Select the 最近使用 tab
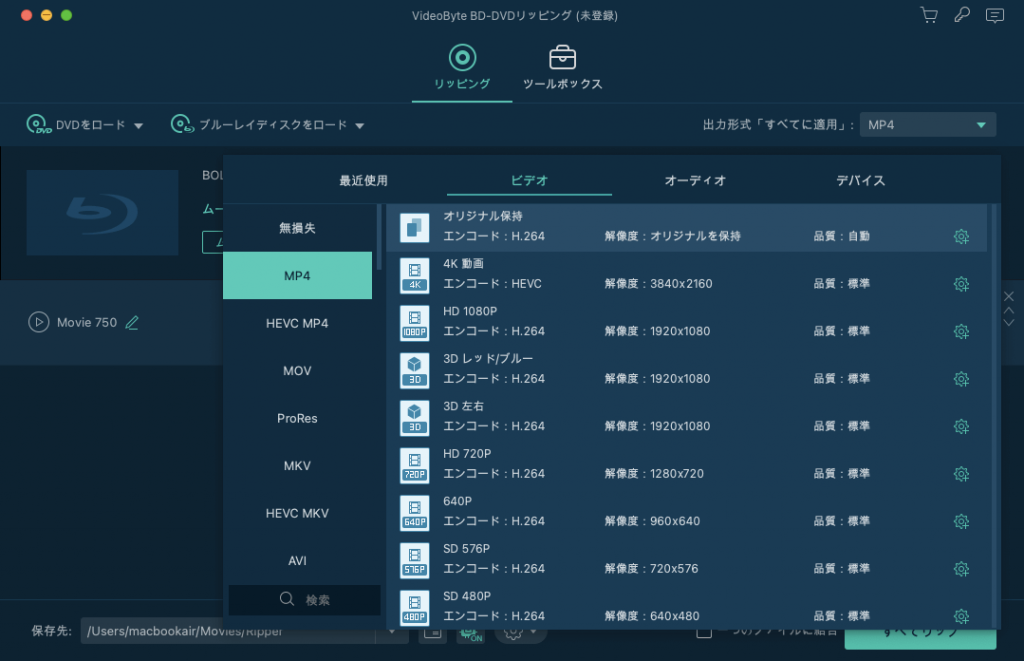Viewport: 1024px width, 661px height. click(363, 181)
